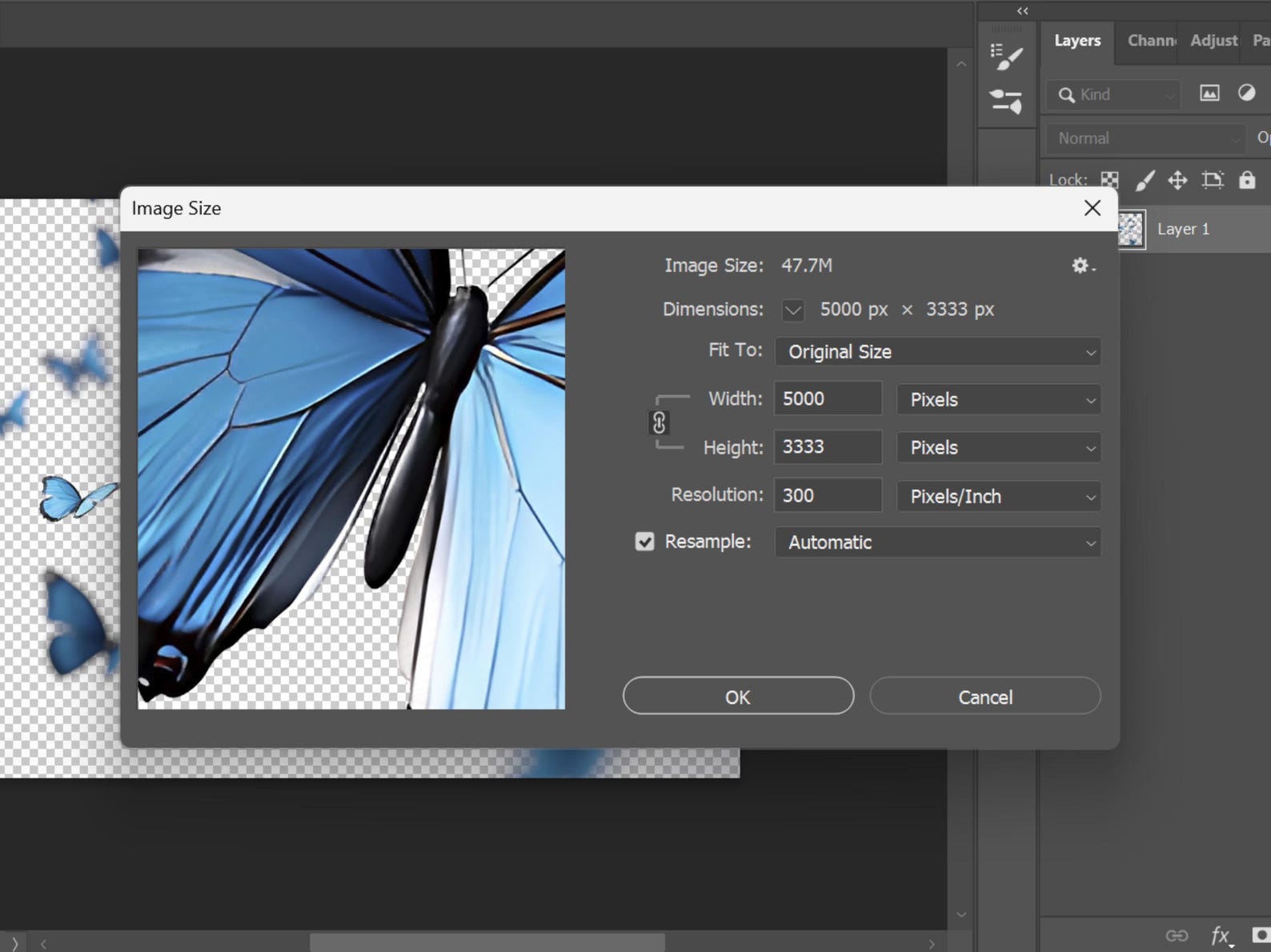Screen dimensions: 1271x952
Task: Open the Width units dropdown
Action: [999, 399]
